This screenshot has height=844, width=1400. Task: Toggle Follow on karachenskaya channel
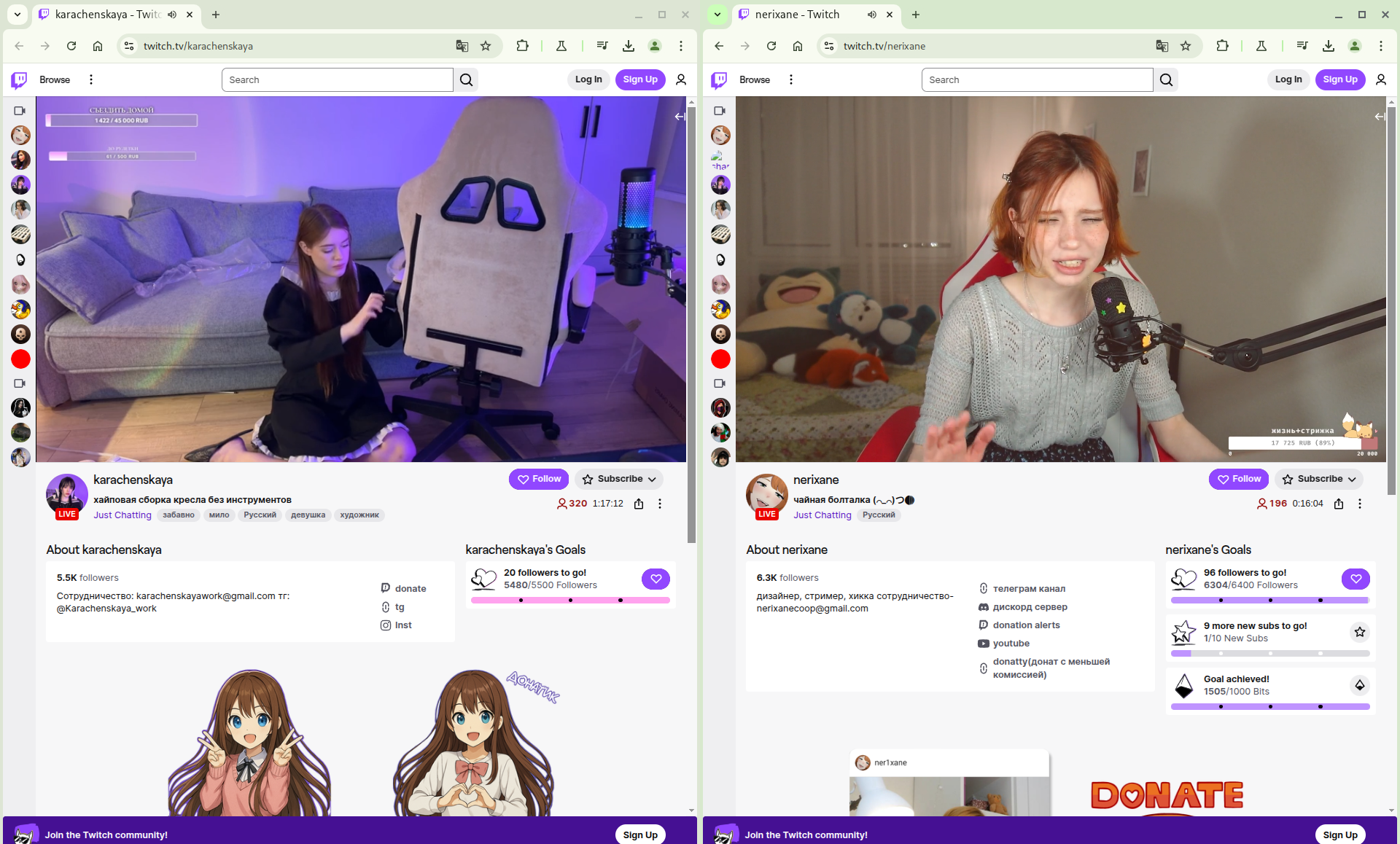[x=539, y=479]
